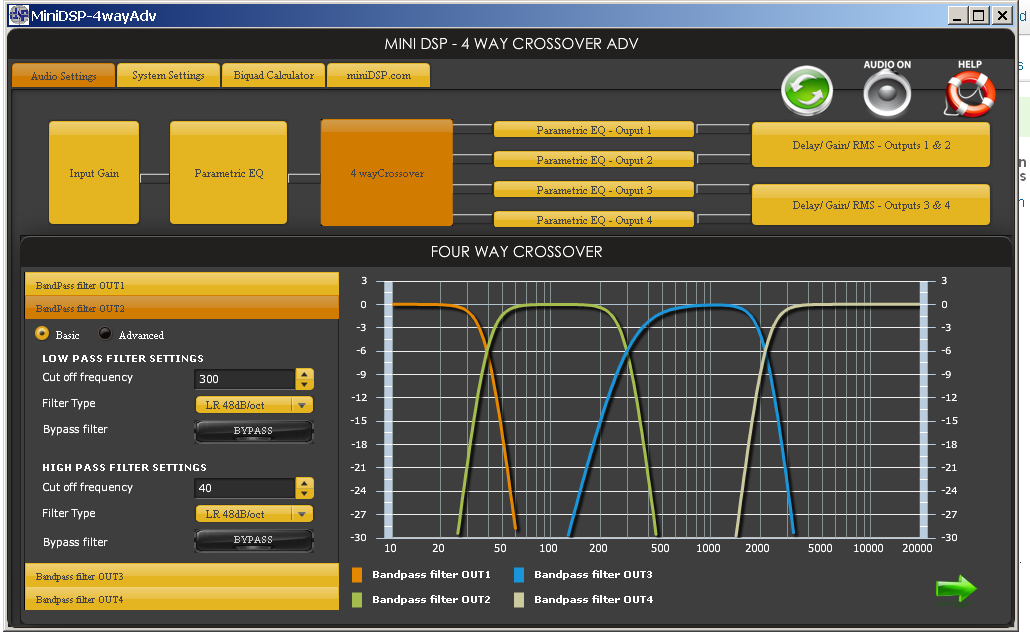Open the Biquad Calculator tab
This screenshot has height=633, width=1030.
tap(273, 75)
